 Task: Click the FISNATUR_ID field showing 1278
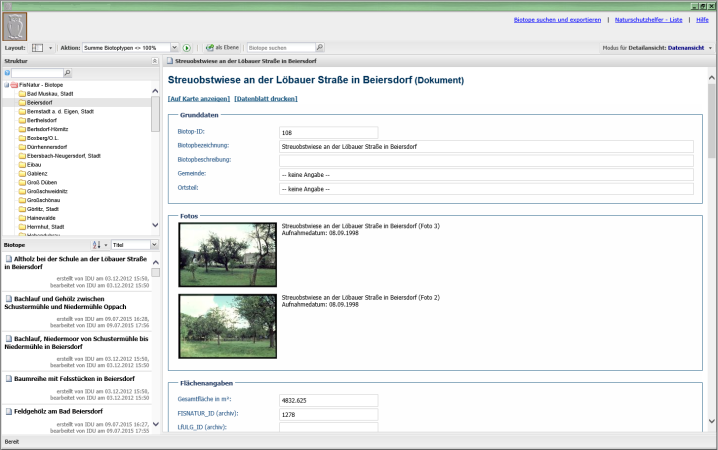click(328, 415)
